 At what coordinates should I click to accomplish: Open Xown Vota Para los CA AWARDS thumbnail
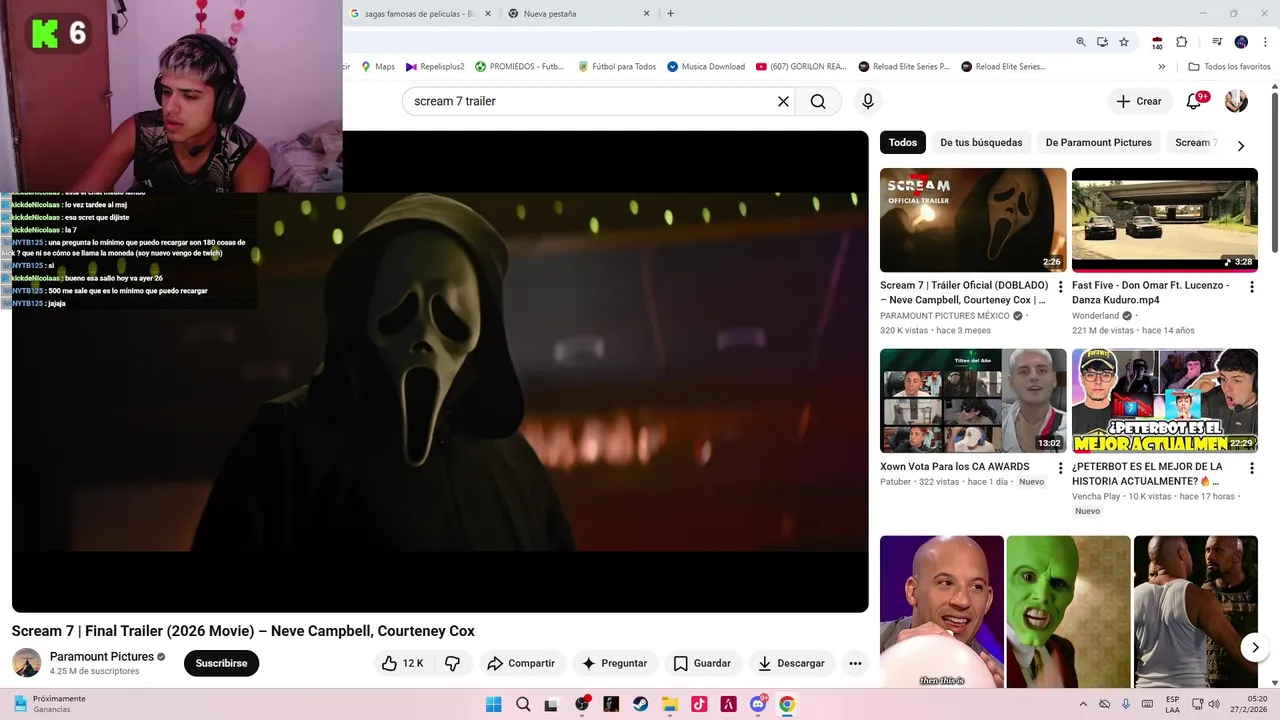973,400
